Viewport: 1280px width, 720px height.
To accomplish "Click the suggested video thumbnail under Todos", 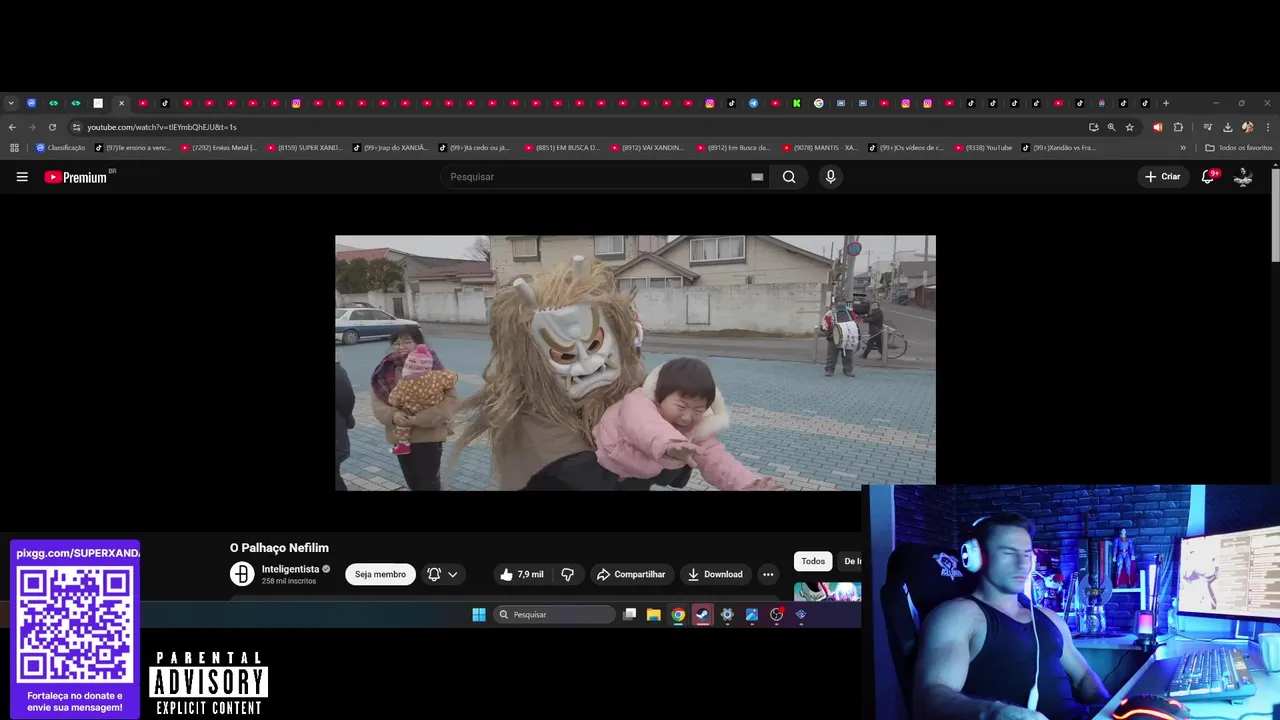I will [827, 592].
